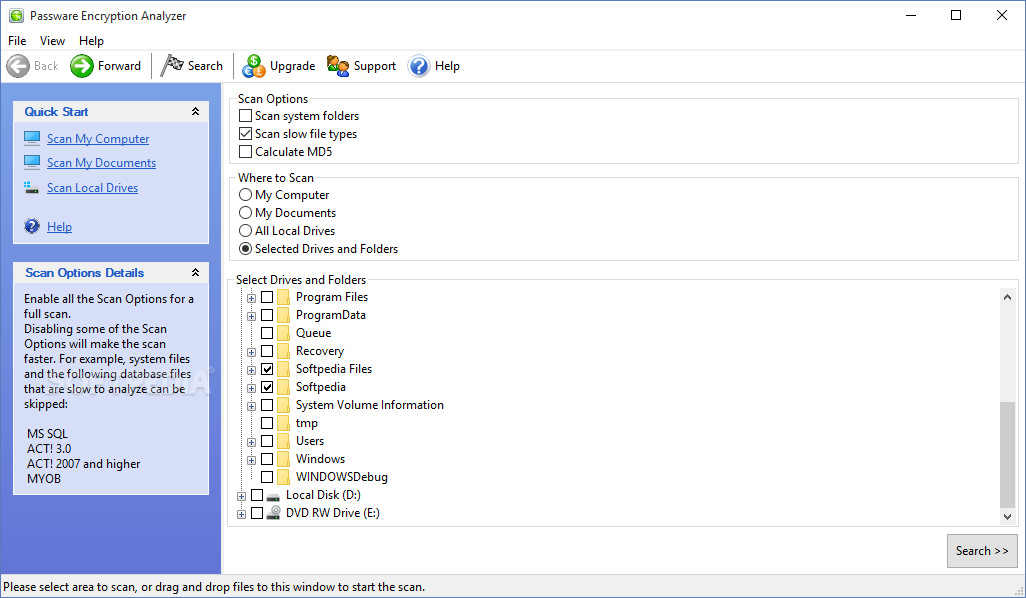Click the Recovery folder icon
The image size is (1026, 598).
[x=283, y=351]
